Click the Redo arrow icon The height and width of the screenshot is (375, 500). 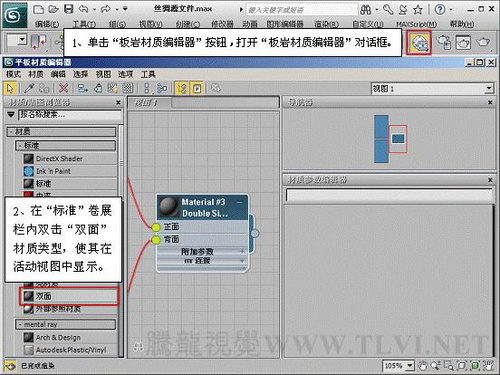click(x=105, y=9)
